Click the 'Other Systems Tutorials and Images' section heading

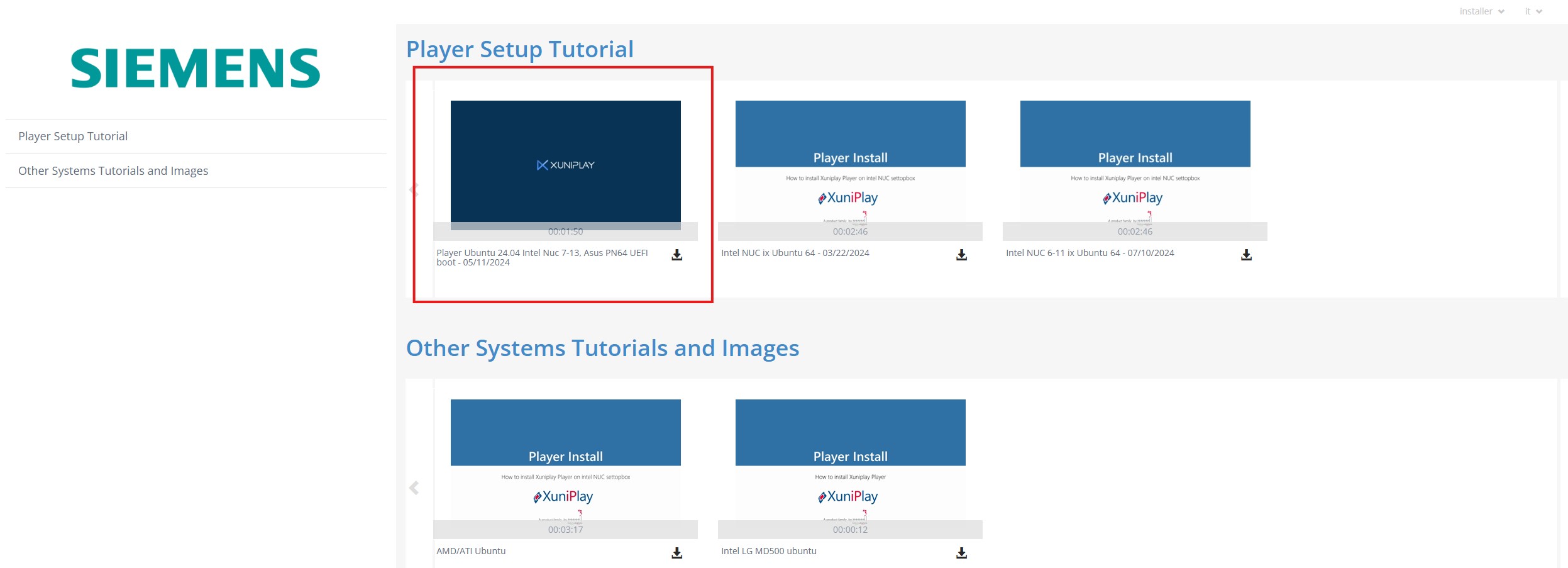(602, 348)
